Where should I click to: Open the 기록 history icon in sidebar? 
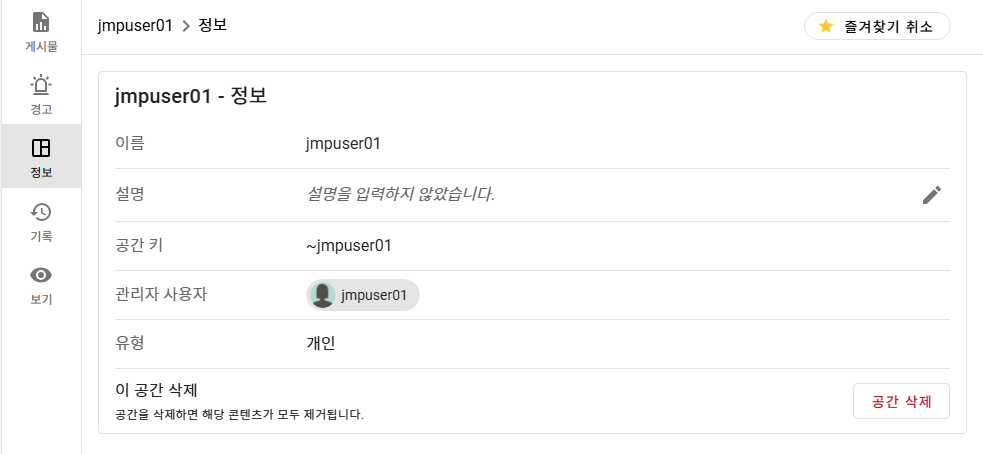[41, 212]
